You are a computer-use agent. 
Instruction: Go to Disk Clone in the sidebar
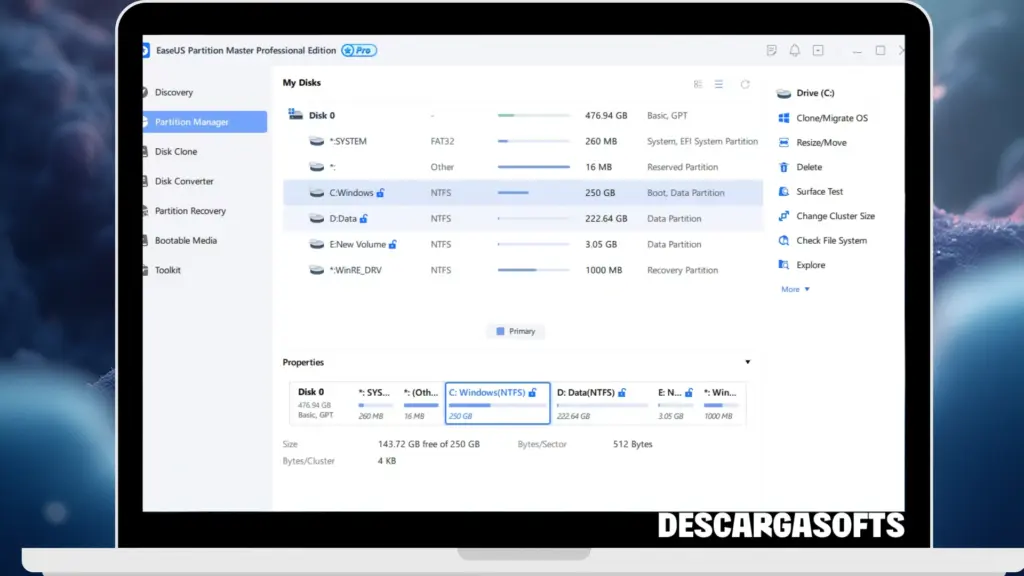pos(176,152)
